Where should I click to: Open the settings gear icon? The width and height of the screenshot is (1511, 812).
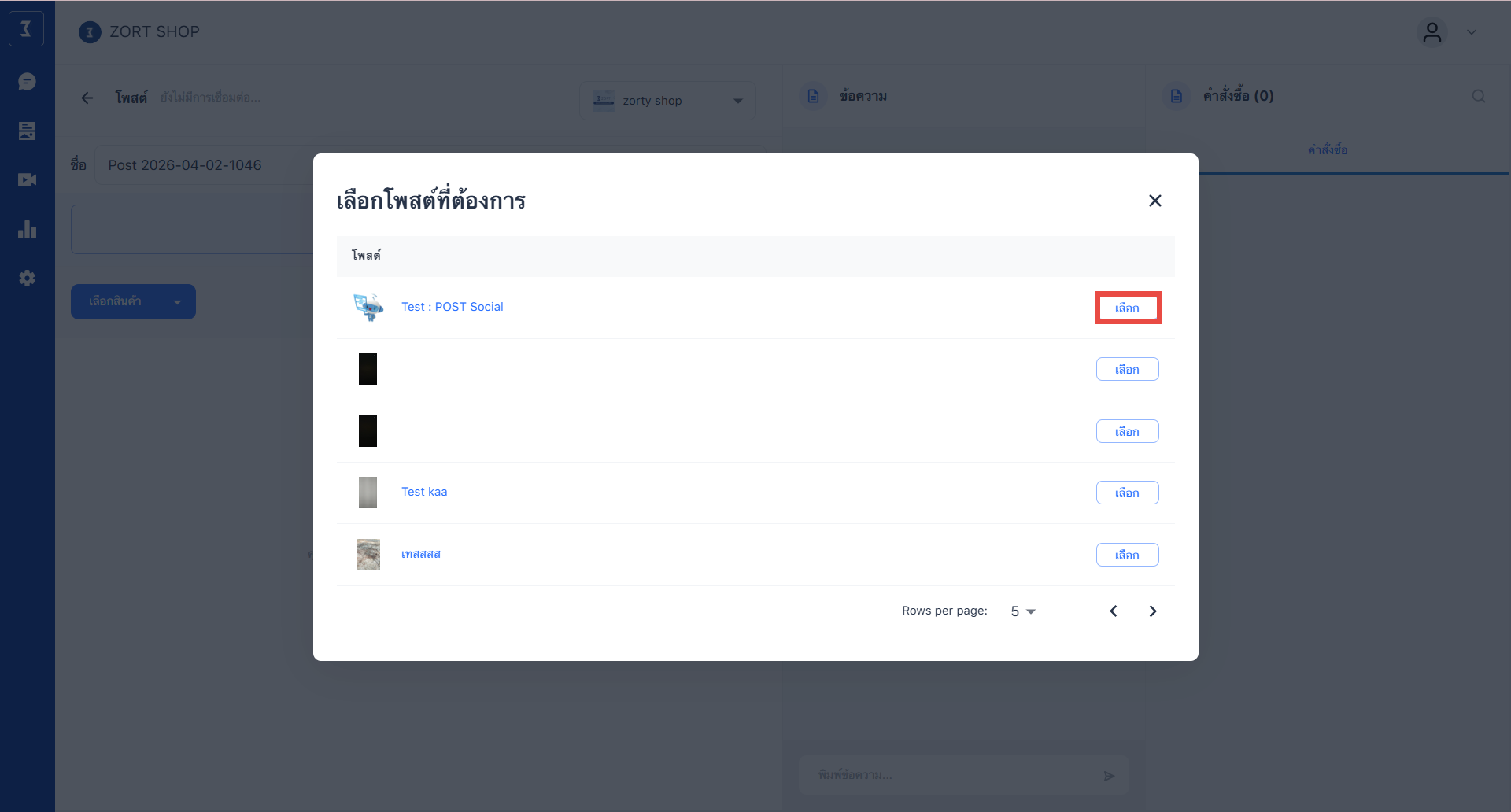coord(27,279)
